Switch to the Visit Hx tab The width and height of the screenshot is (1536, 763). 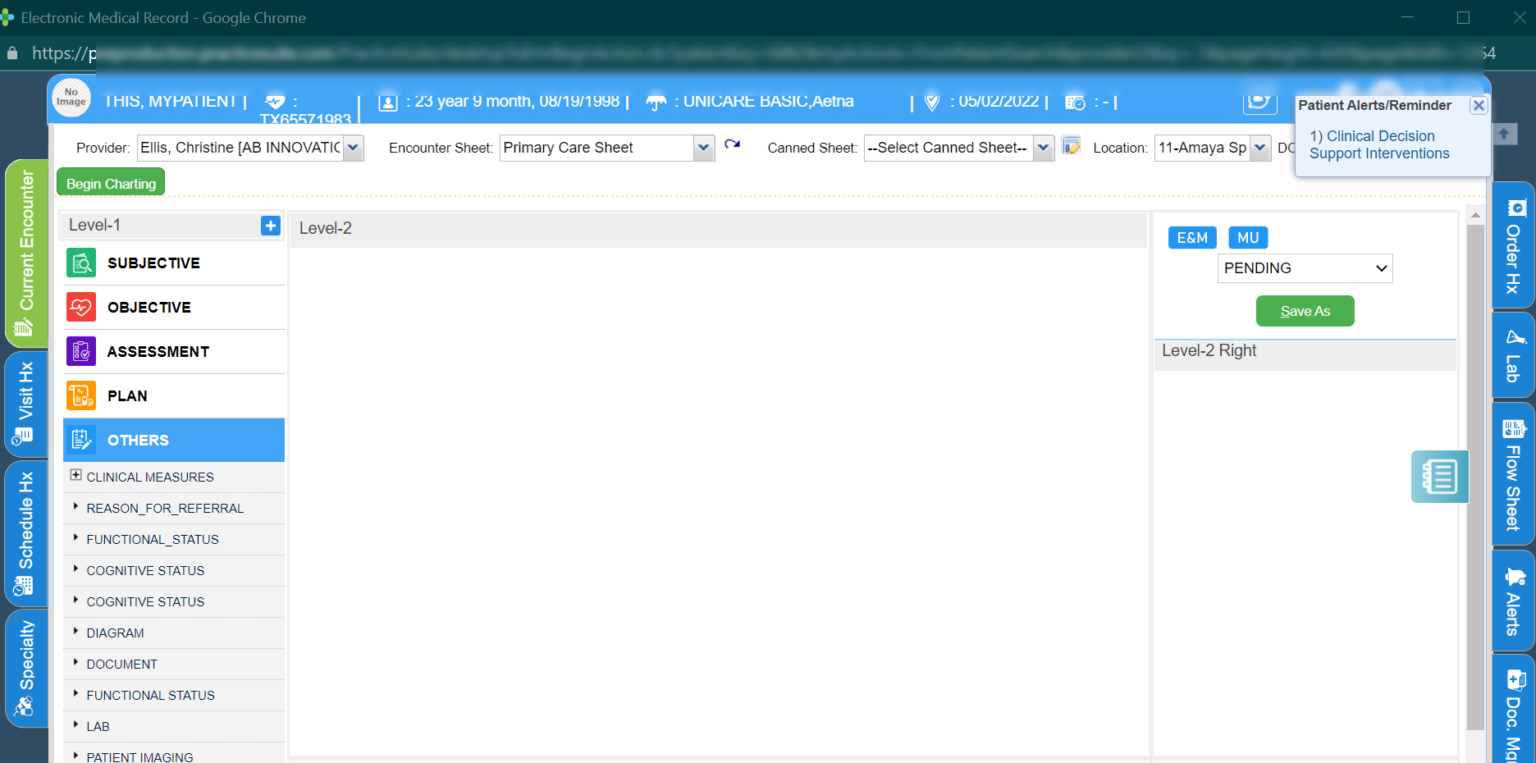(x=24, y=402)
